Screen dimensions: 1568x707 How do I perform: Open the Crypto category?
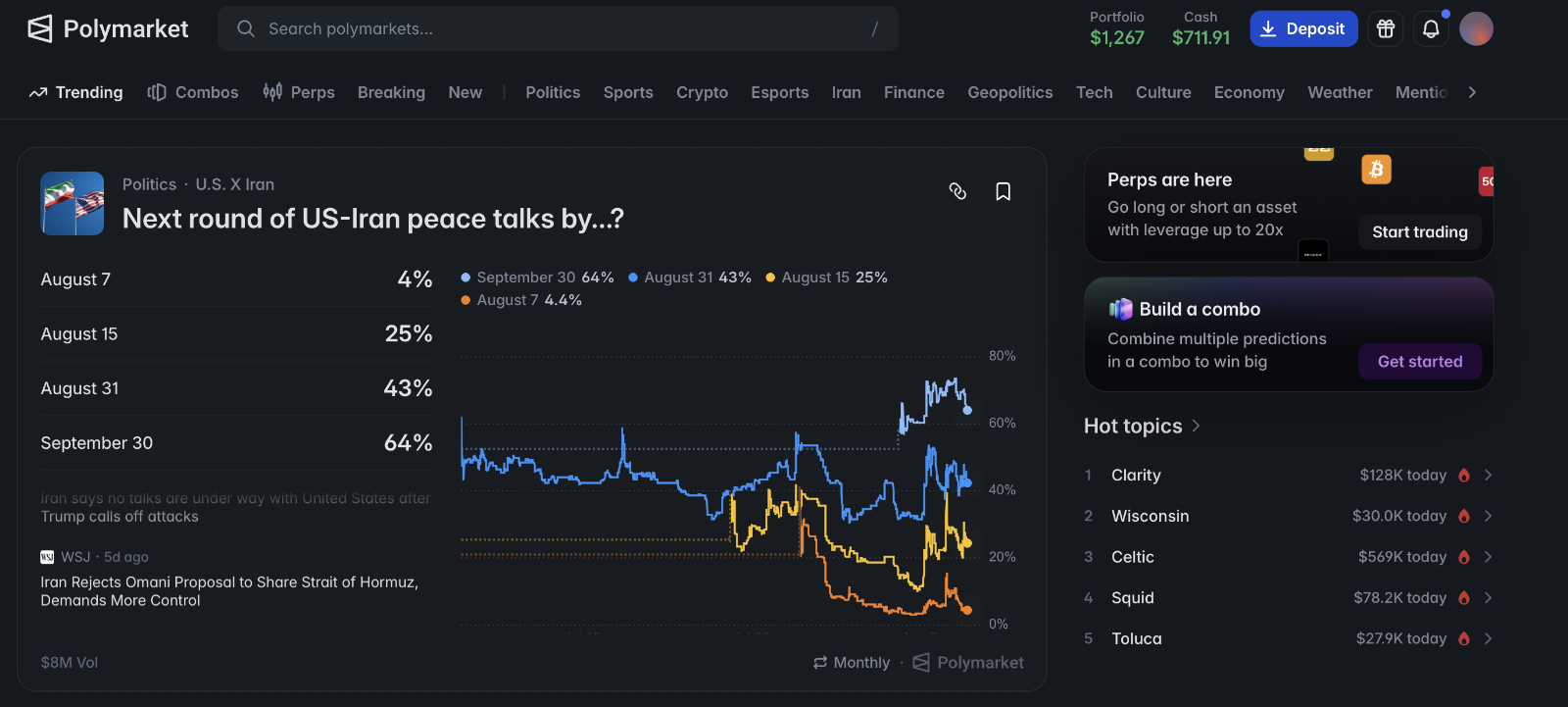[x=702, y=92]
